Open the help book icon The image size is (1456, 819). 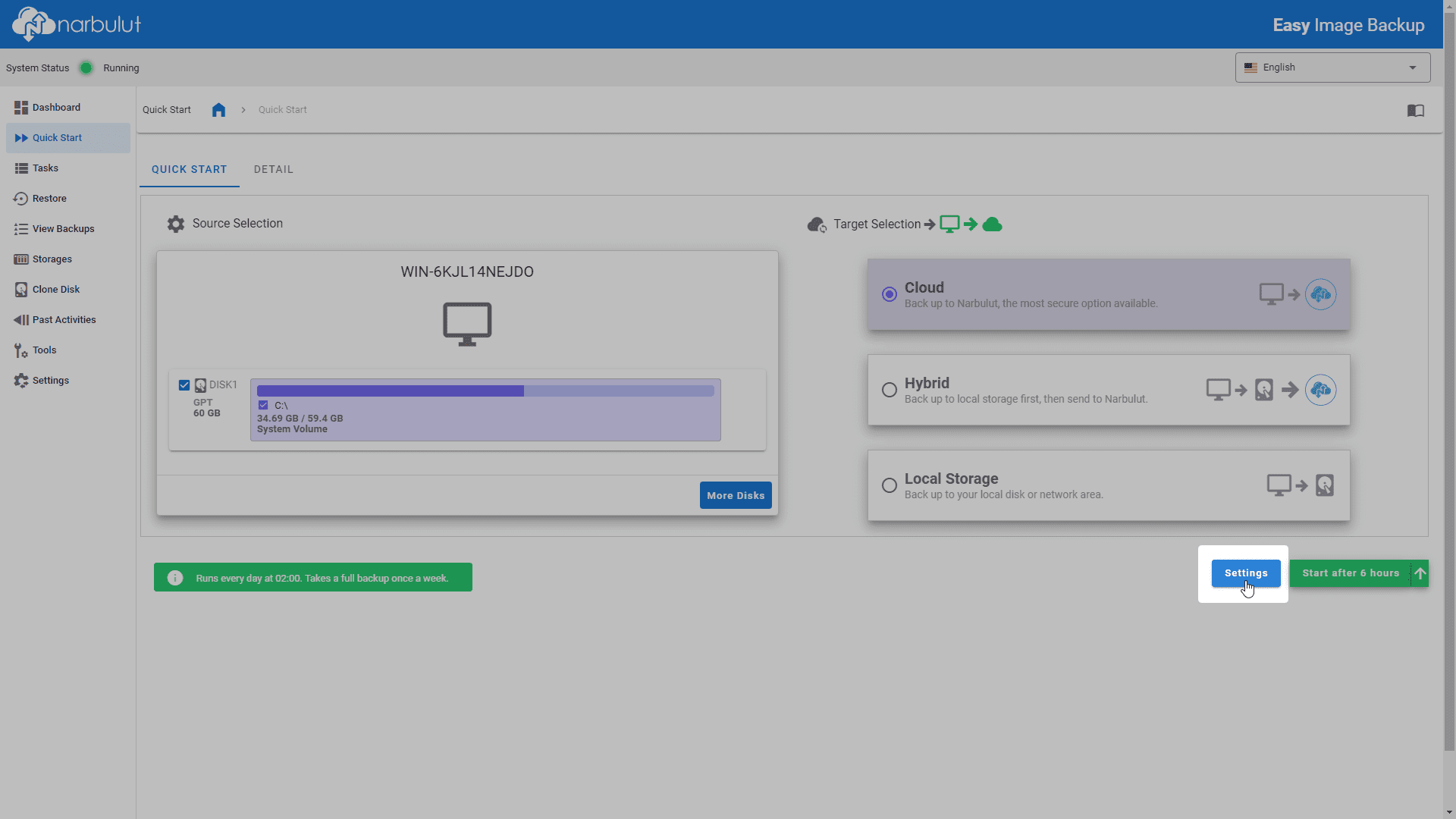click(x=1415, y=111)
